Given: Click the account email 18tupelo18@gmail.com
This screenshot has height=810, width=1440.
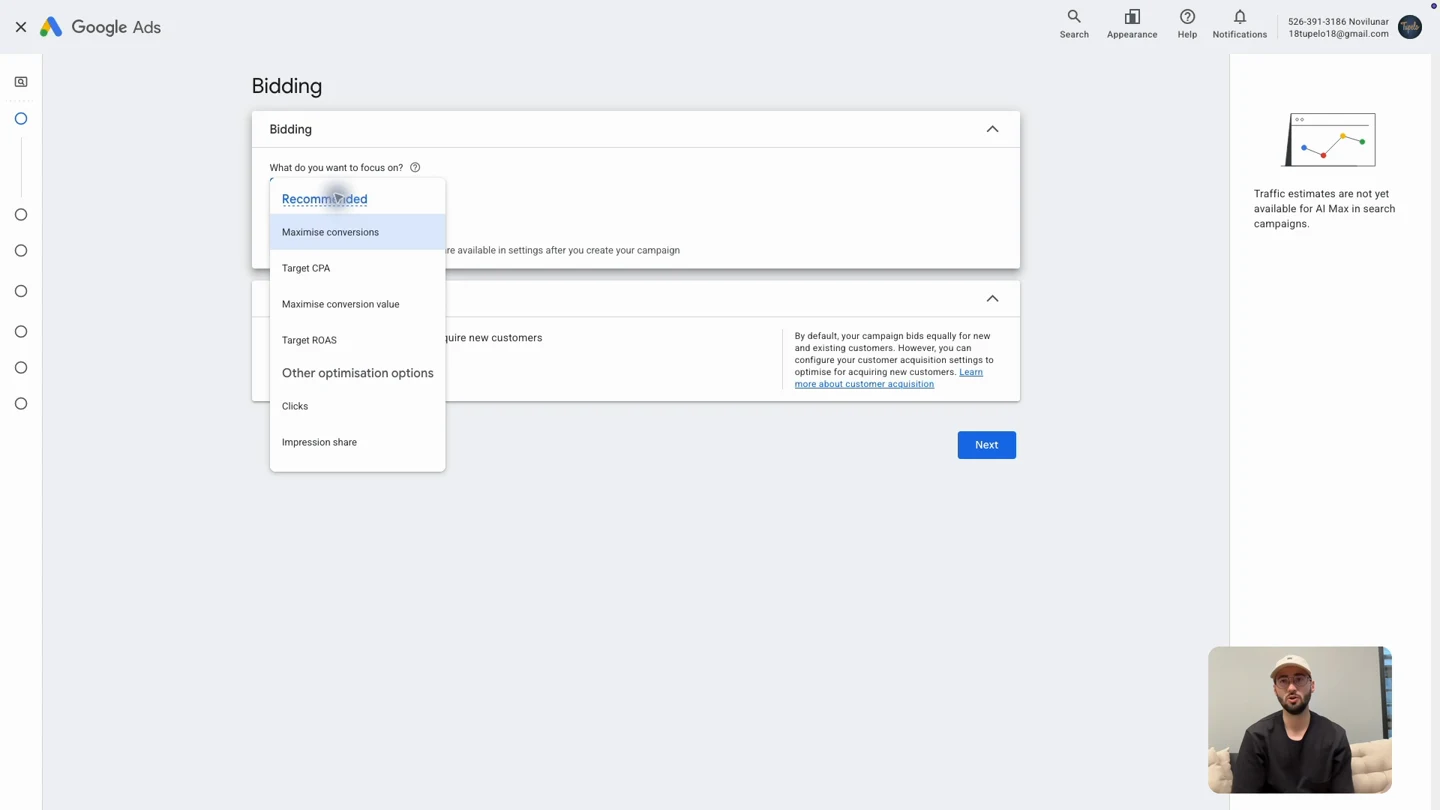Looking at the screenshot, I should (x=1338, y=34).
